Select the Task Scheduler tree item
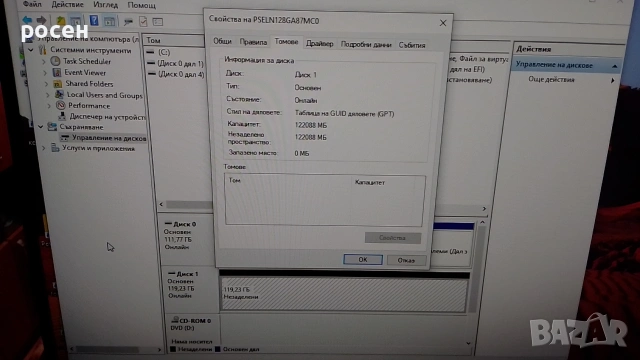This screenshot has width=640, height=360. (x=87, y=61)
